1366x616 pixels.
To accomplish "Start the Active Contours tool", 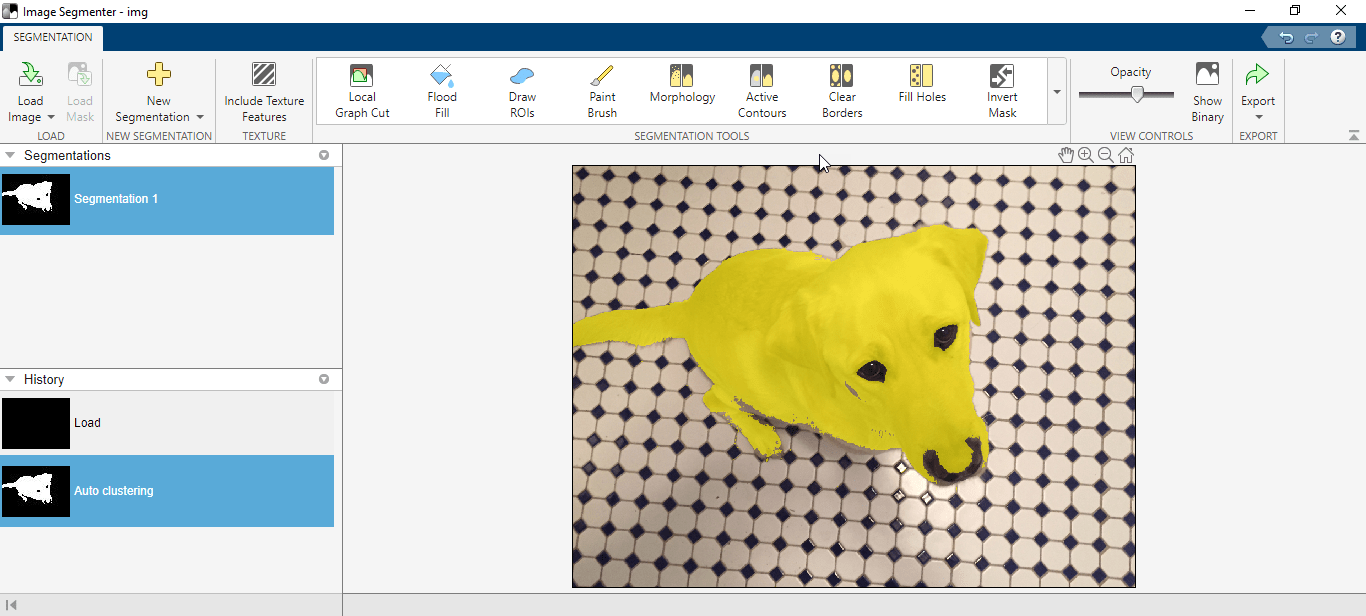I will [762, 90].
